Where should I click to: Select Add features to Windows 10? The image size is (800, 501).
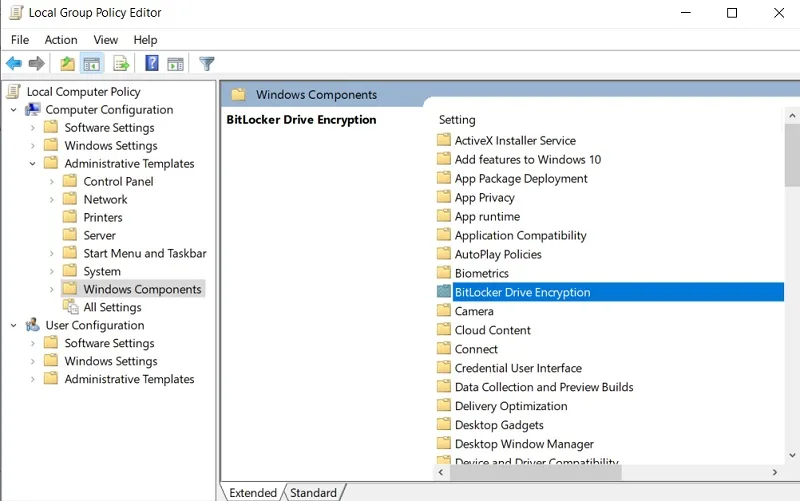click(x=528, y=159)
